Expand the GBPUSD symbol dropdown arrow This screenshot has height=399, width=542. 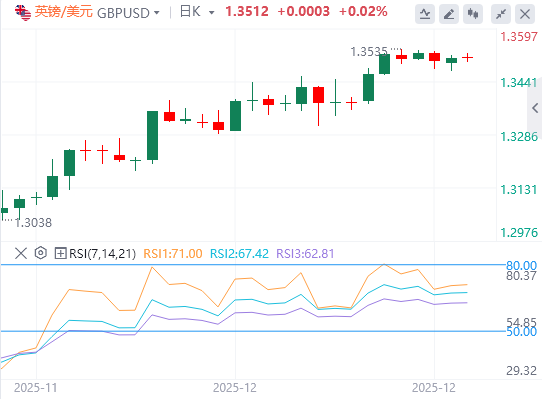point(157,13)
